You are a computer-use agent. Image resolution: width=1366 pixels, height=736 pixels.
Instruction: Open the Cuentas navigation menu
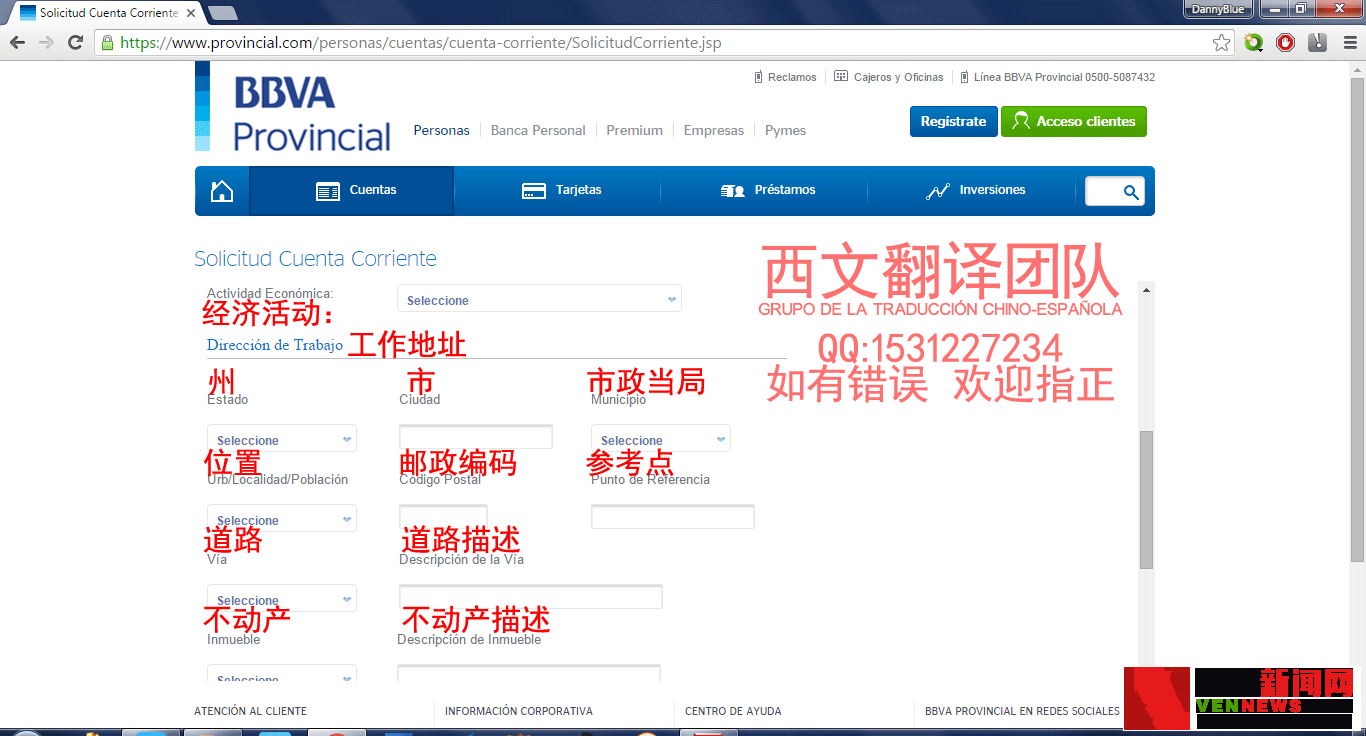pos(352,191)
